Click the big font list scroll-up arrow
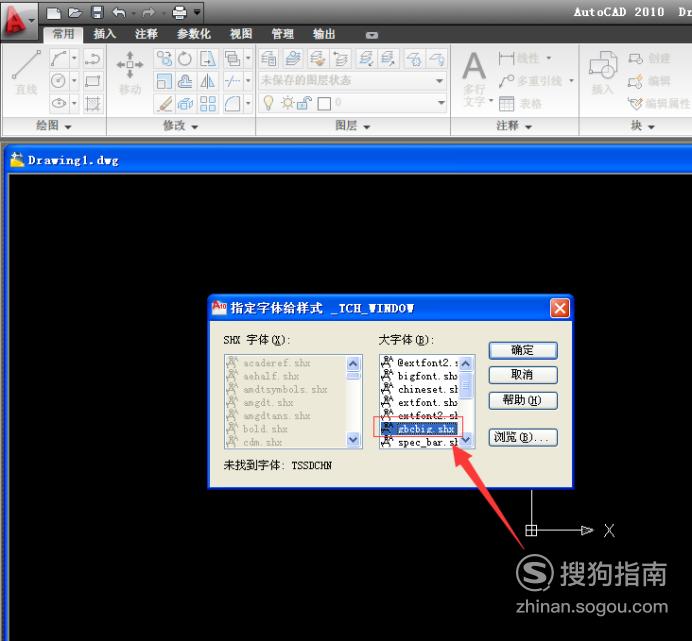Viewport: 692px width, 641px height. (466, 364)
